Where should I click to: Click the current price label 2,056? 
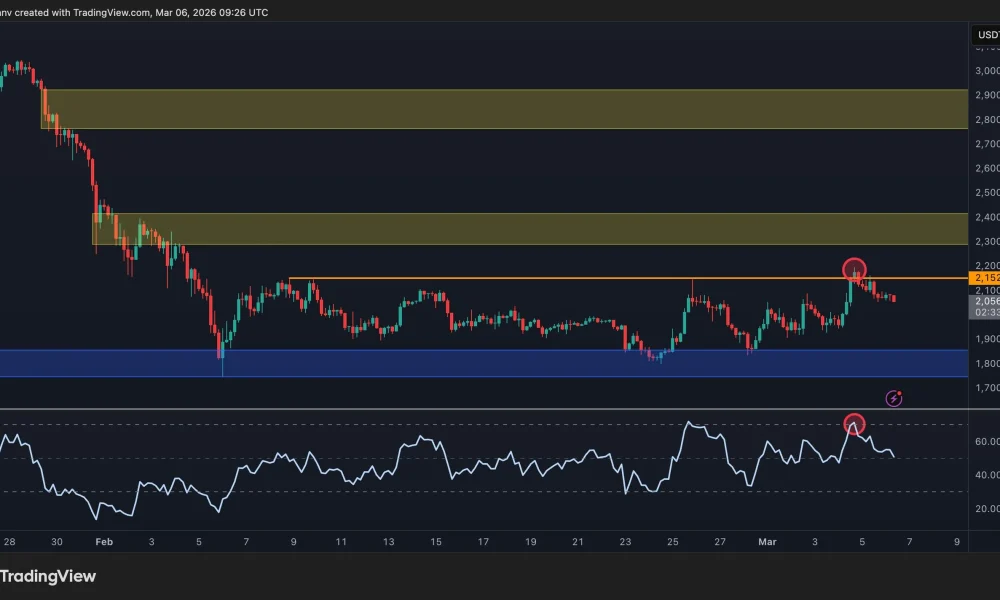[x=985, y=300]
